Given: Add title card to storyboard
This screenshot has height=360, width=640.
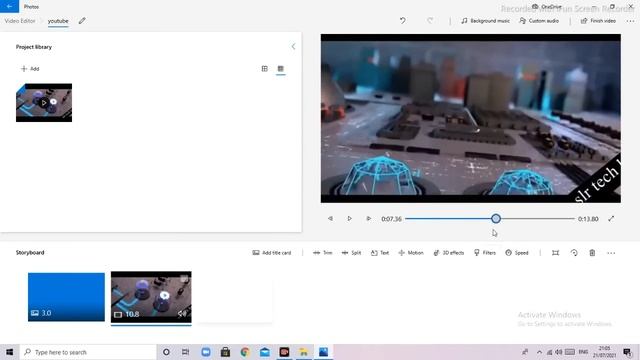Looking at the screenshot, I should click(272, 253).
